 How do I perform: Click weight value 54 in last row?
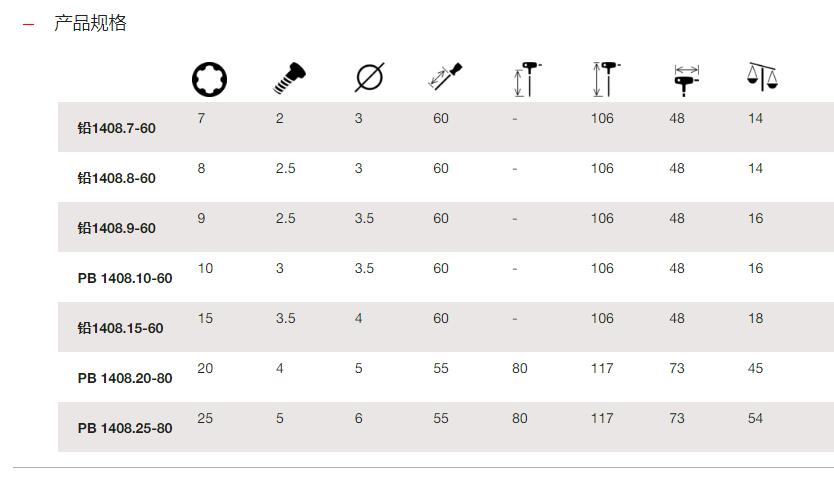(x=755, y=418)
